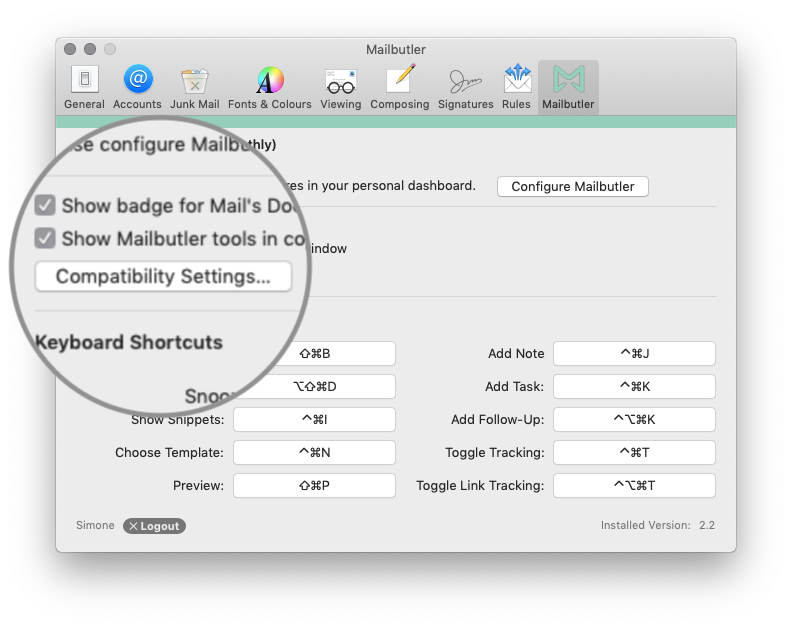Select the Add Task shortcut field
This screenshot has height=626, width=792.
634,387
